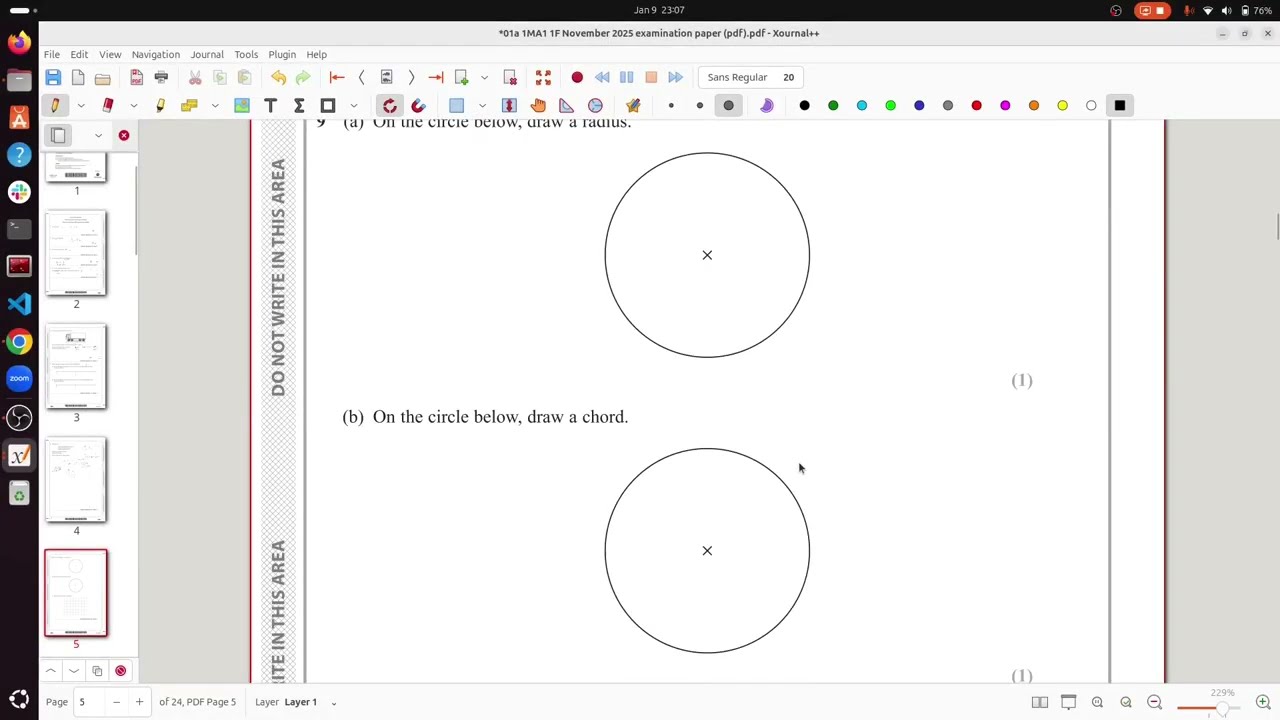Go to the next page arrow
Screen dimensions: 1280x720
coord(411,77)
